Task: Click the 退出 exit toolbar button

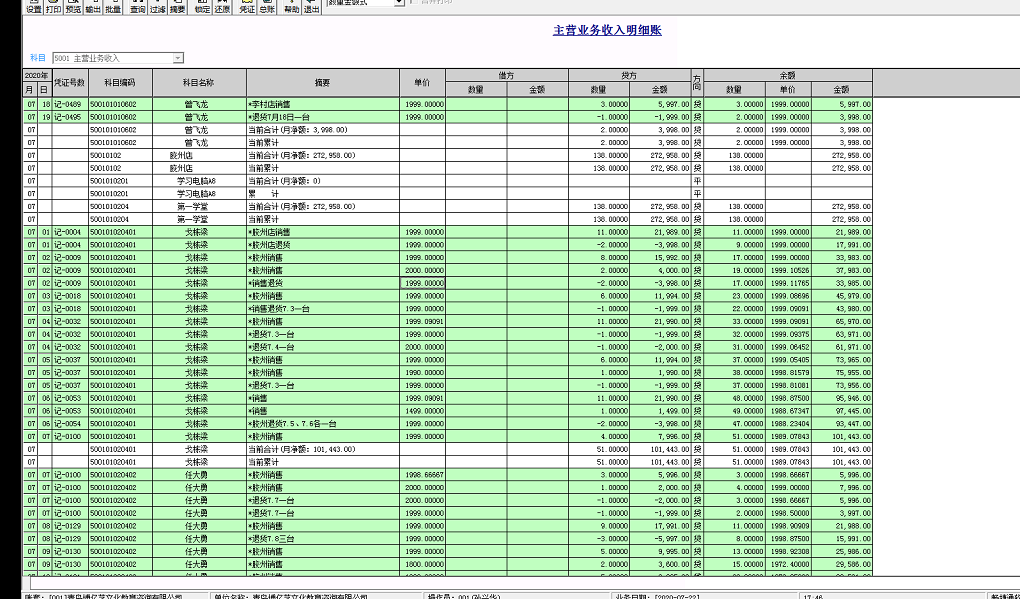Action: 312,8
